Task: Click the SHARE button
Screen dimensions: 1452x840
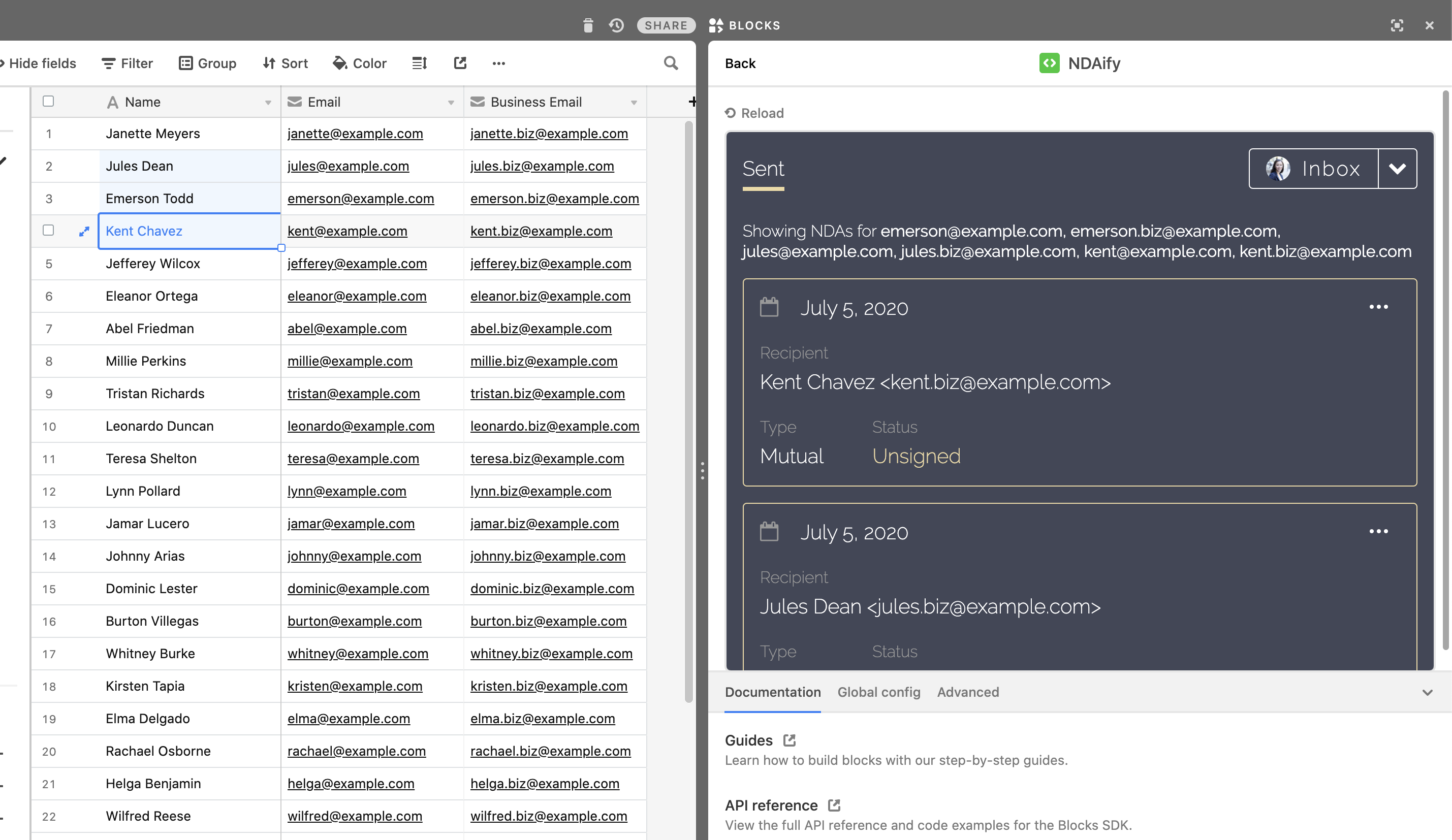Action: pyautogui.click(x=666, y=25)
